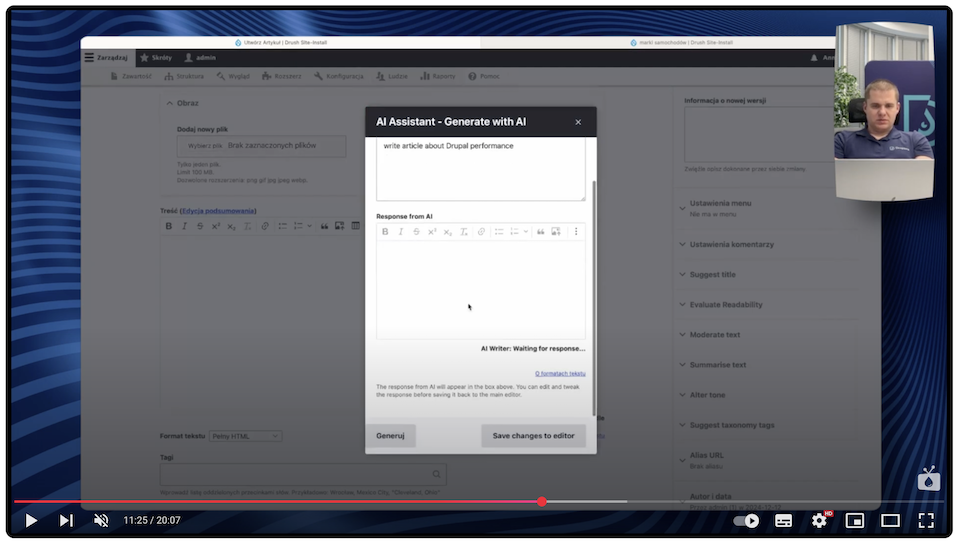Open Edycja podsumowania link

point(218,211)
